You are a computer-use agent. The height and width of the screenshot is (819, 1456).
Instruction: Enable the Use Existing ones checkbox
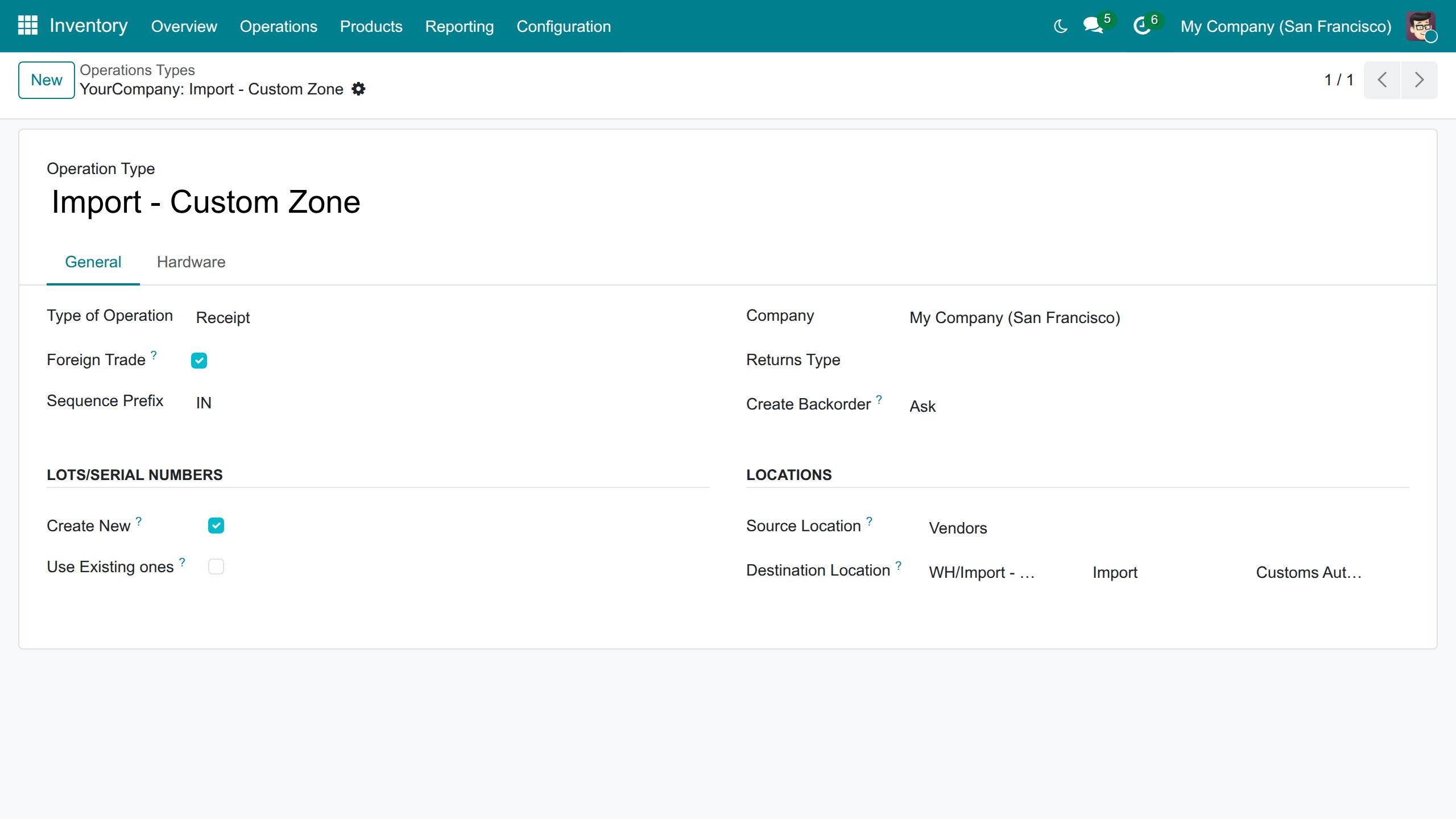click(216, 566)
